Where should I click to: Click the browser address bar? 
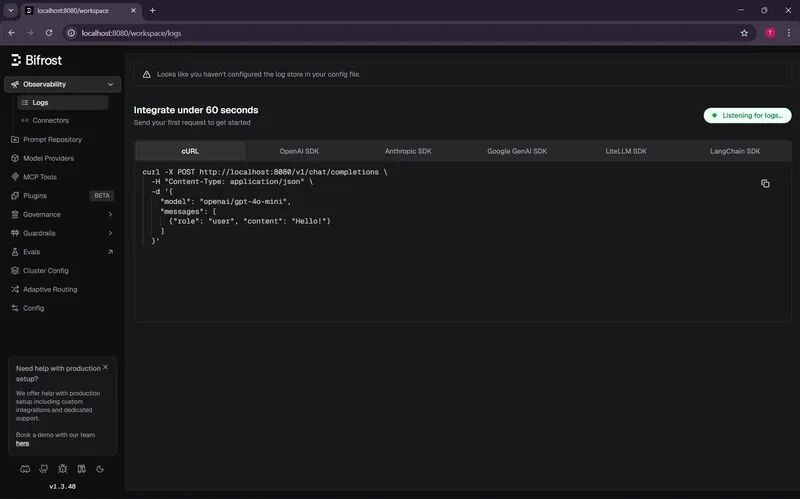coord(400,32)
